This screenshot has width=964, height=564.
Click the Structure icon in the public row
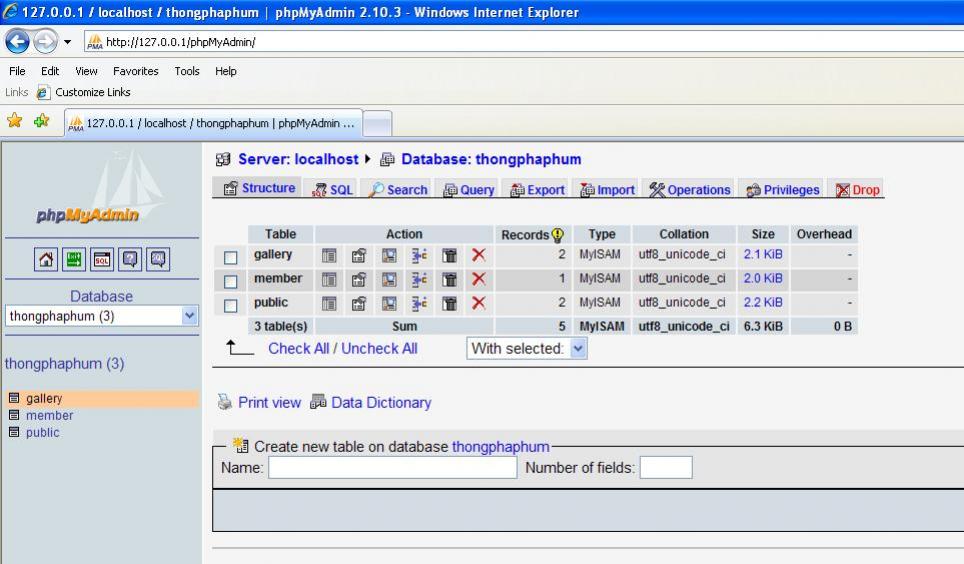point(358,303)
